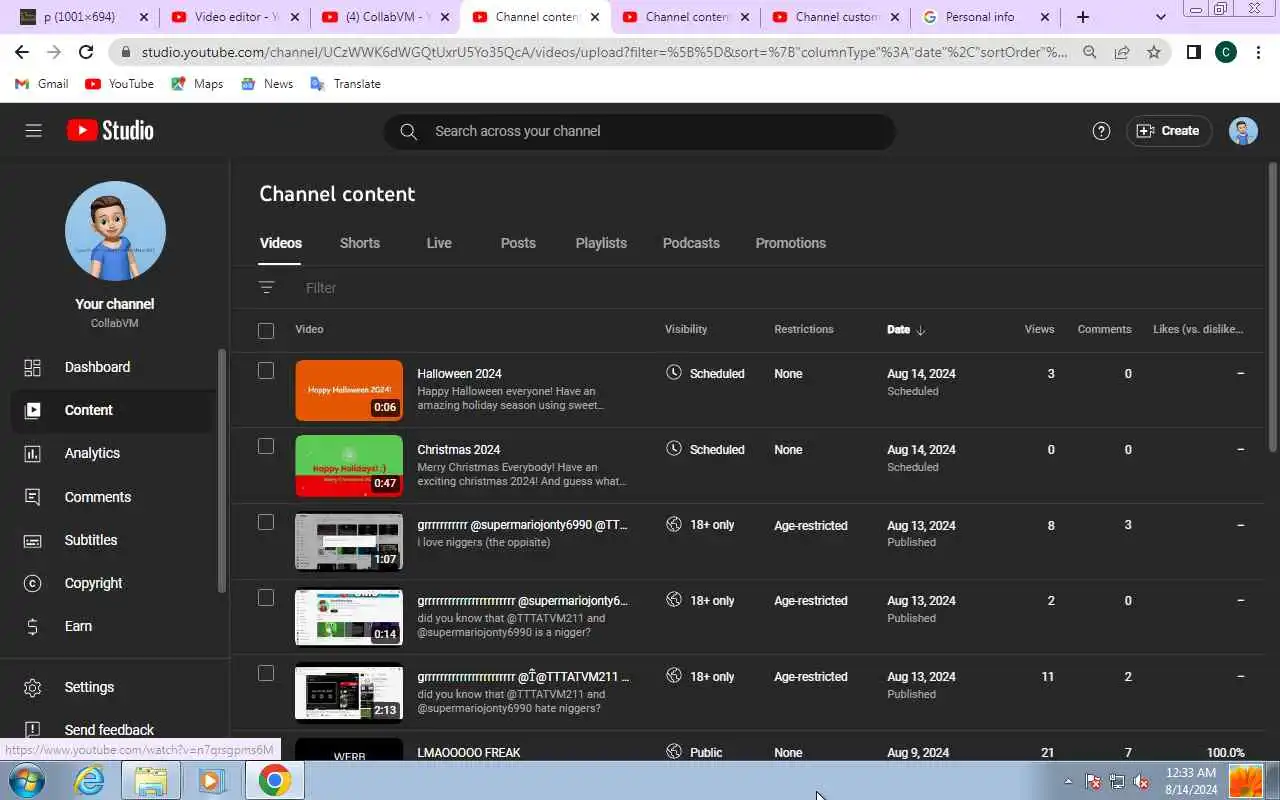This screenshot has height=800, width=1280.
Task: Check the Christmas 2024 video checkbox
Action: [266, 447]
